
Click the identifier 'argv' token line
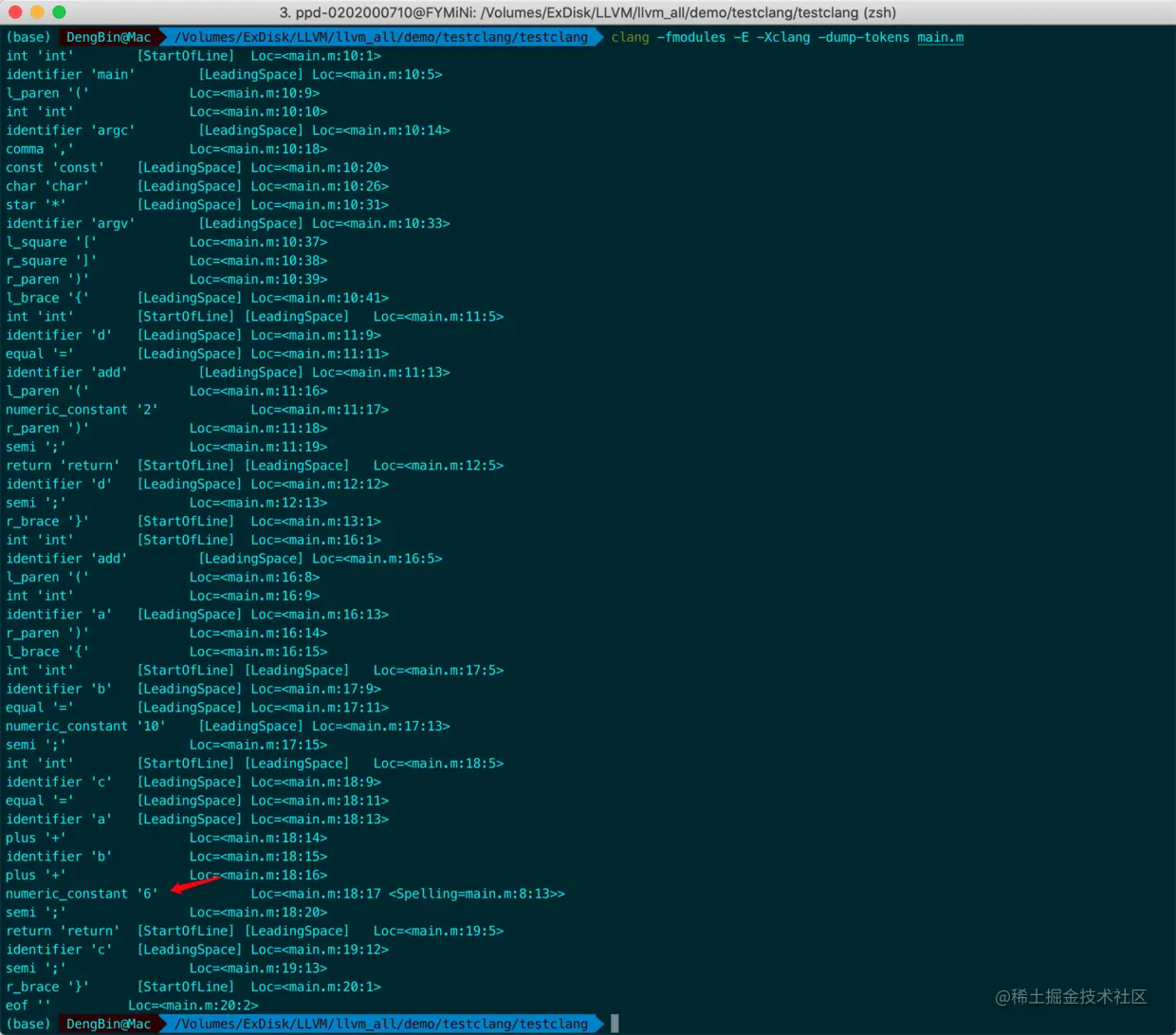pyautogui.click(x=228, y=223)
